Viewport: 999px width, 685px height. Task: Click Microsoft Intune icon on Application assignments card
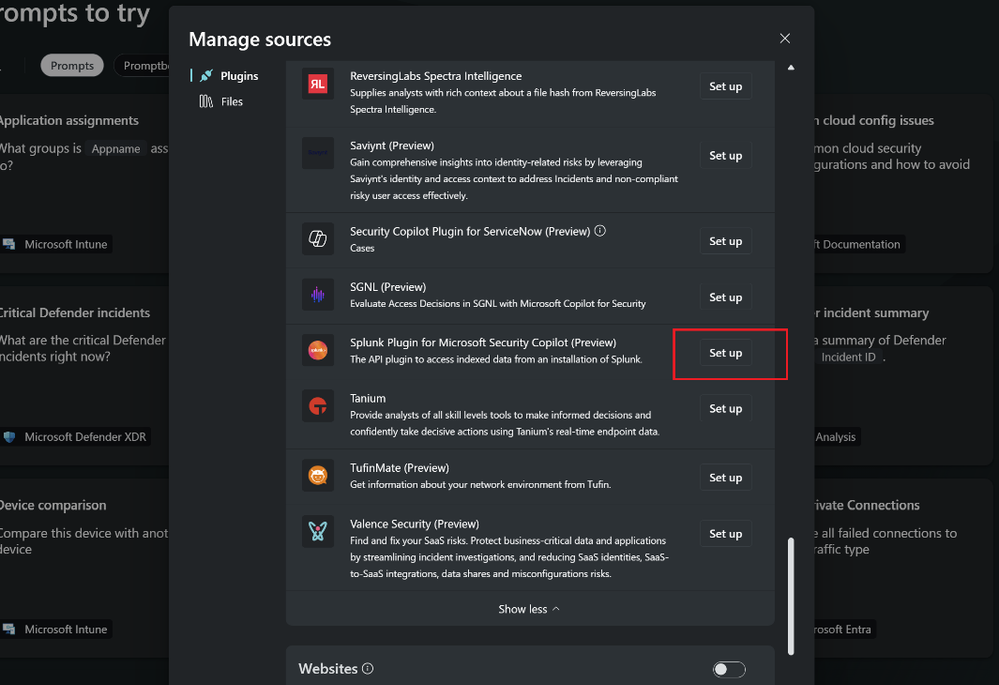[9, 244]
